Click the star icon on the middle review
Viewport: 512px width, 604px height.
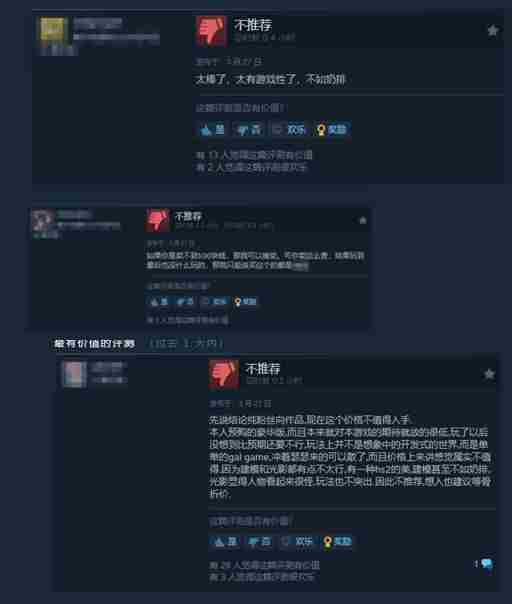pyautogui.click(x=363, y=220)
